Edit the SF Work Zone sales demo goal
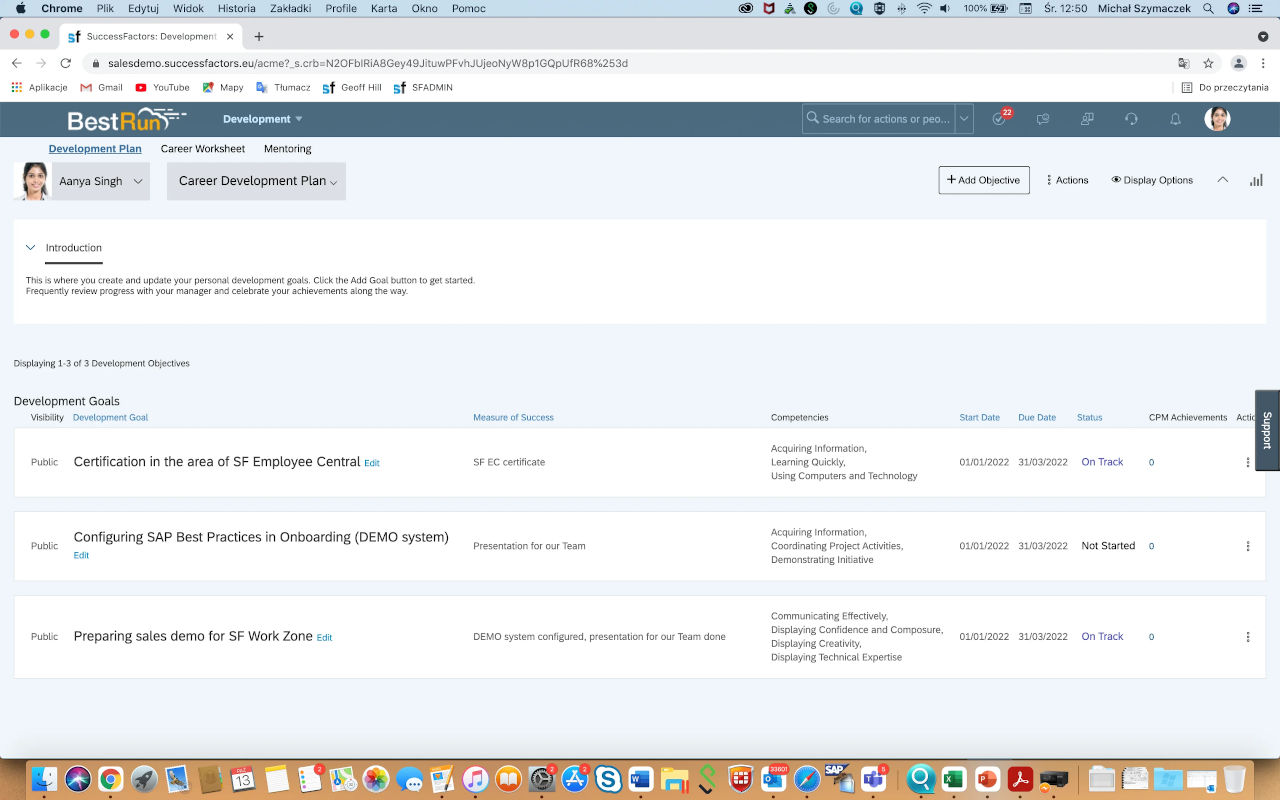The width and height of the screenshot is (1280, 800). pyautogui.click(x=324, y=637)
